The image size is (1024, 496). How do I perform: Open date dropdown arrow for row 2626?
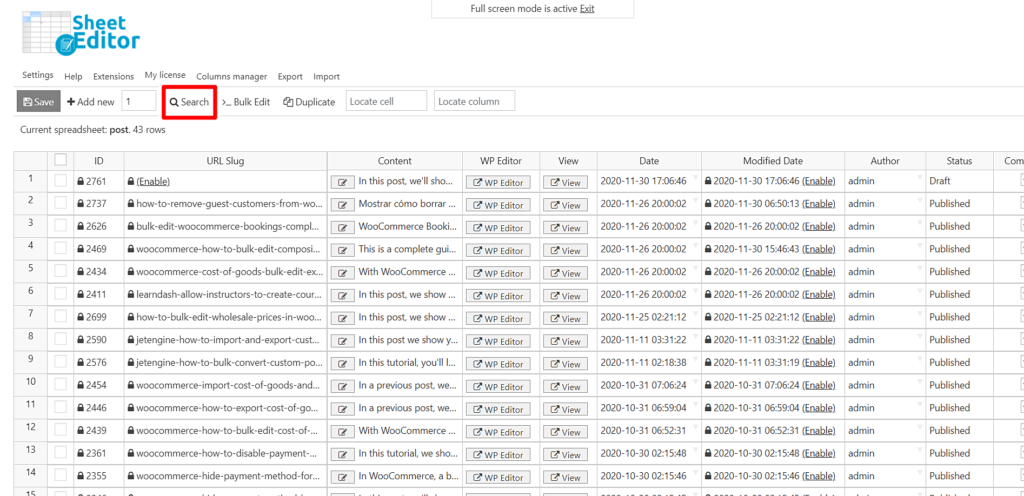[695, 223]
